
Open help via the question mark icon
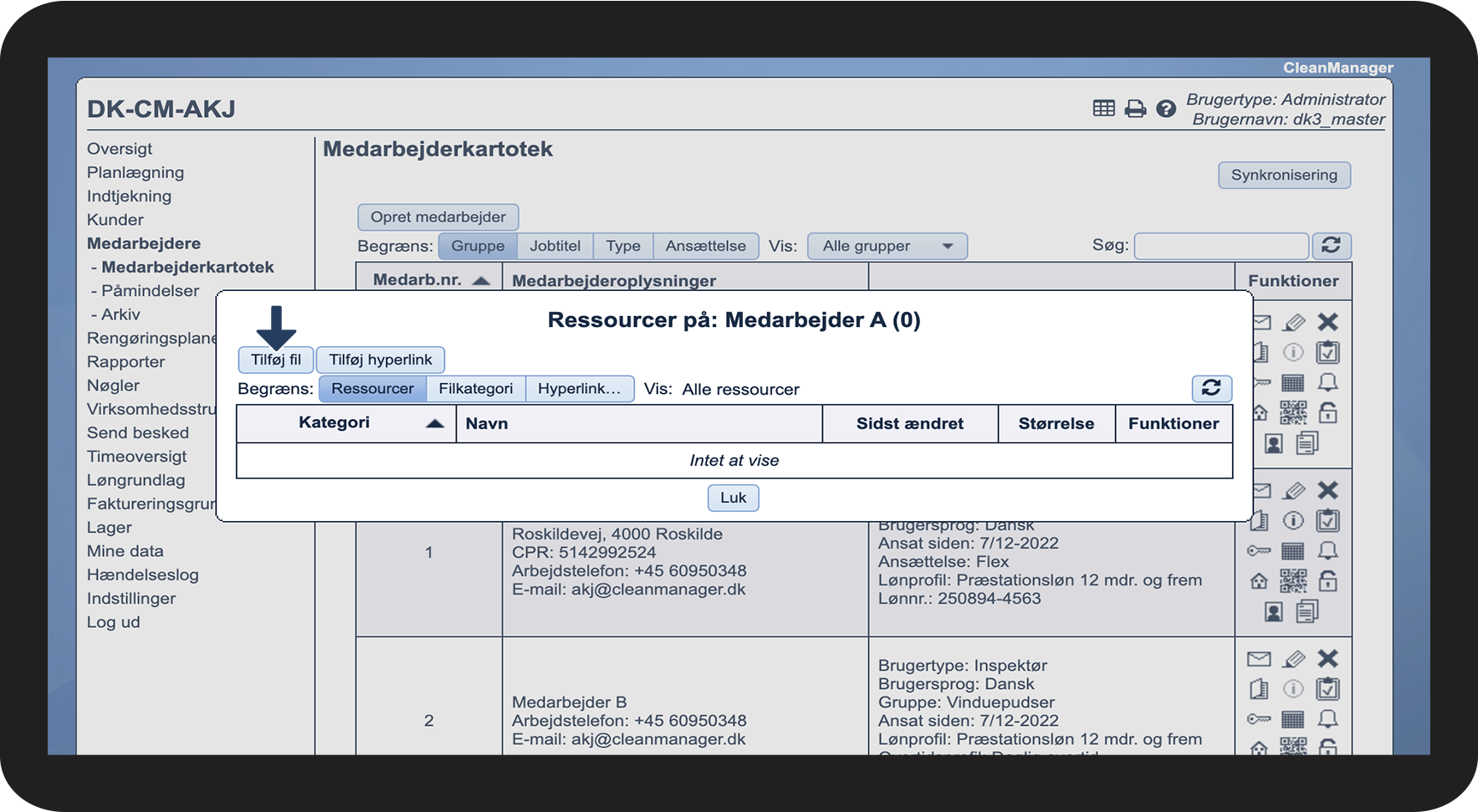coord(1166,109)
